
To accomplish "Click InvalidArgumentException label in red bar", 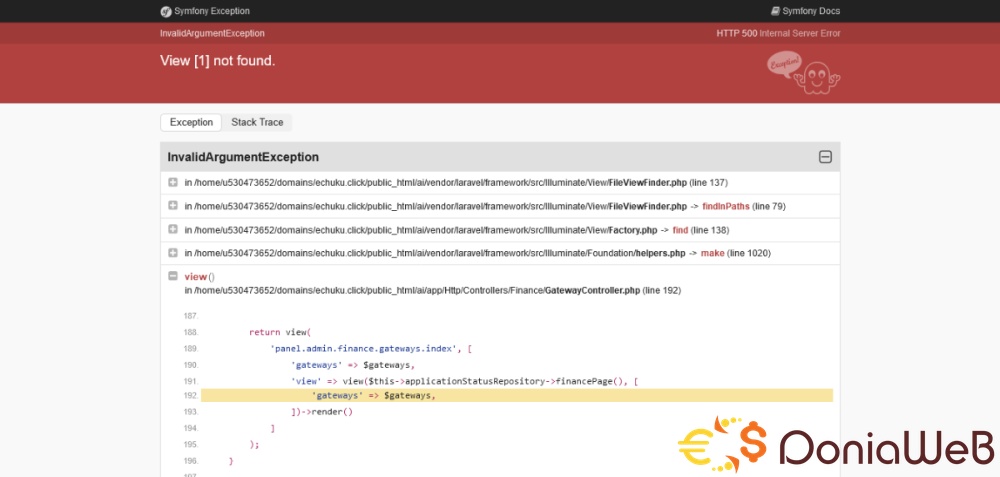I will (x=212, y=34).
